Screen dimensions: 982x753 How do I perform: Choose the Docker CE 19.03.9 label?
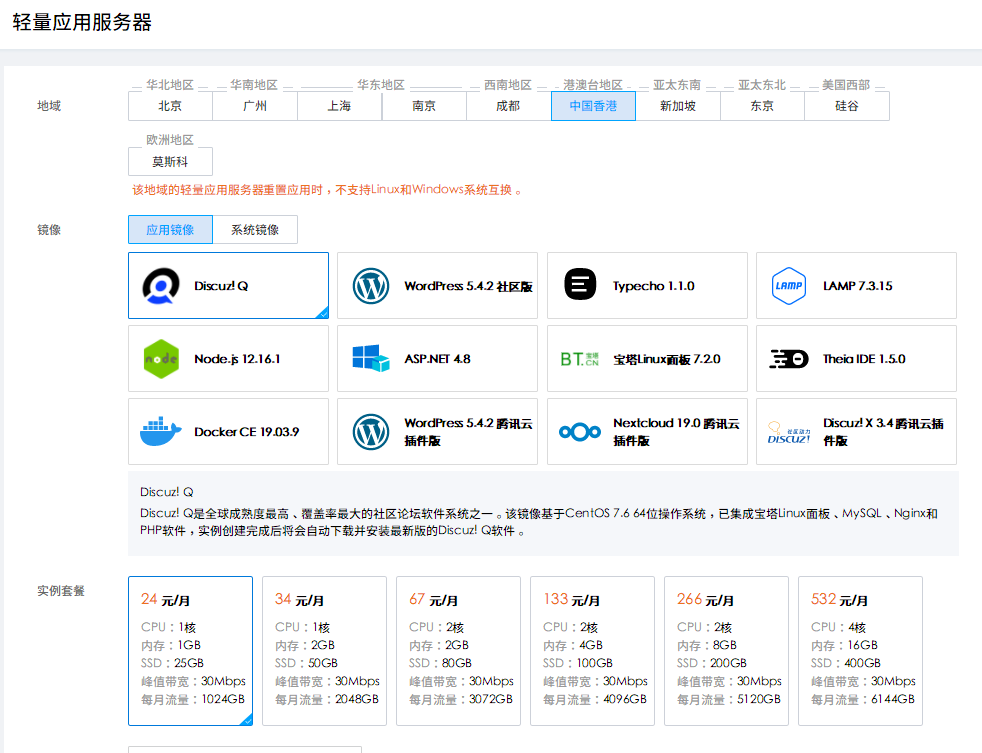coord(247,432)
